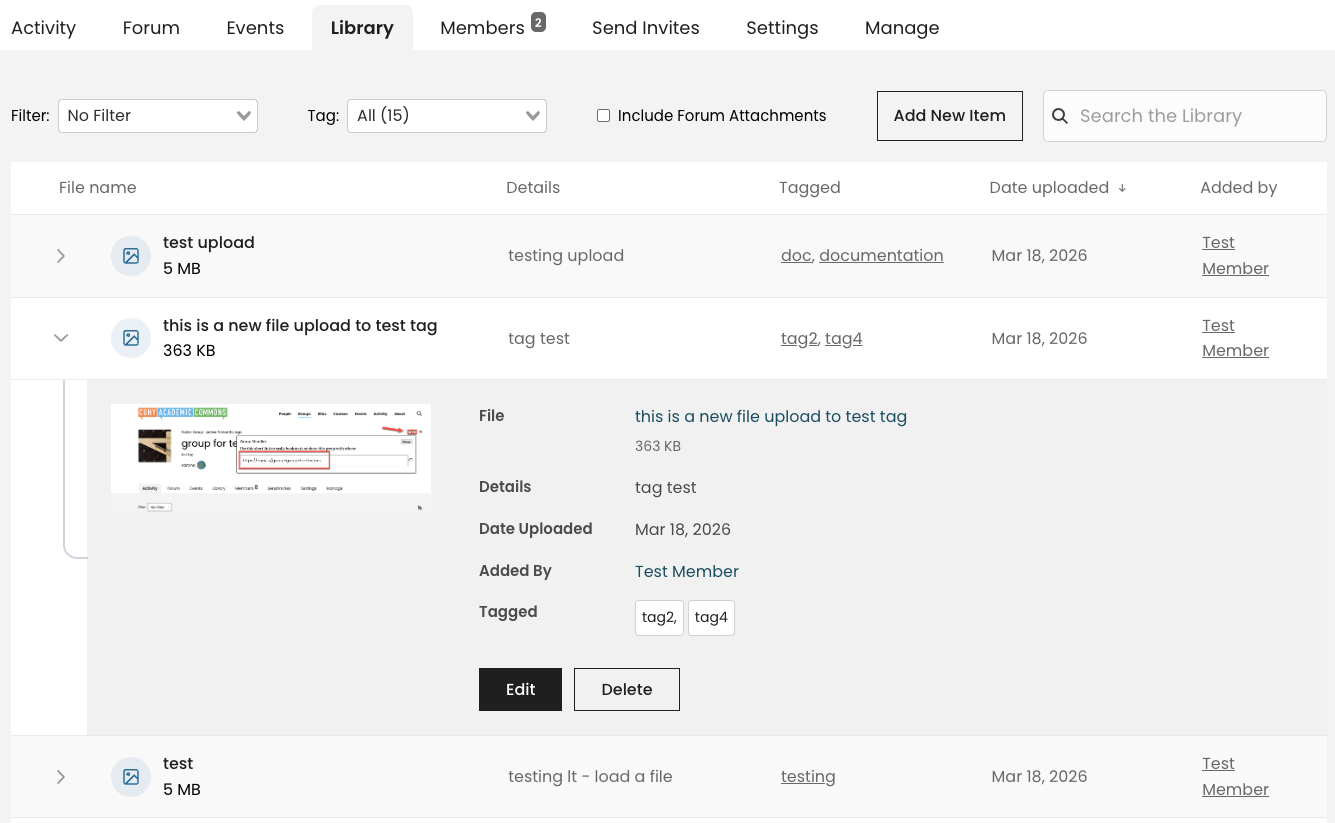This screenshot has height=823, width=1335.
Task: Click image file icon for test upload
Action: pos(131,256)
